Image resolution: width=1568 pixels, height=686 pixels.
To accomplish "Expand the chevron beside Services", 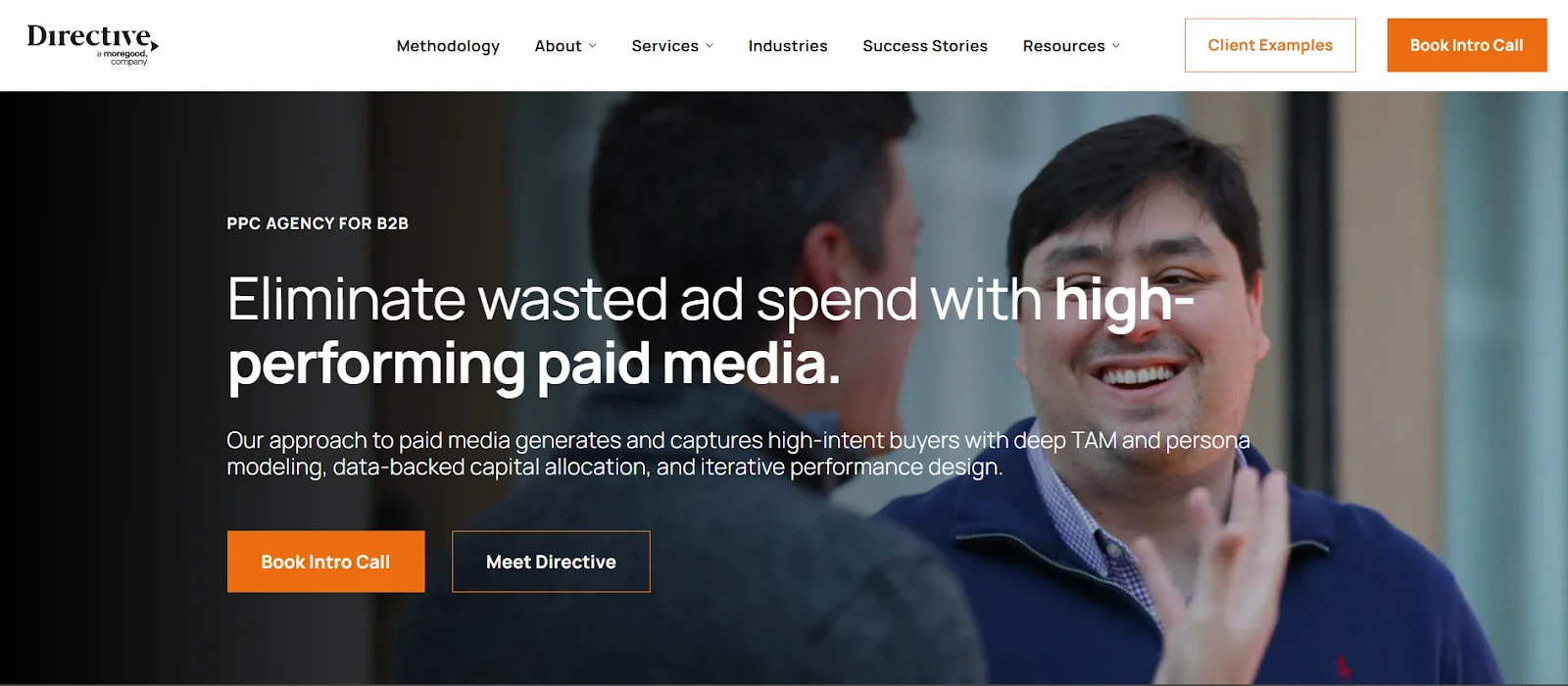I will point(710,46).
